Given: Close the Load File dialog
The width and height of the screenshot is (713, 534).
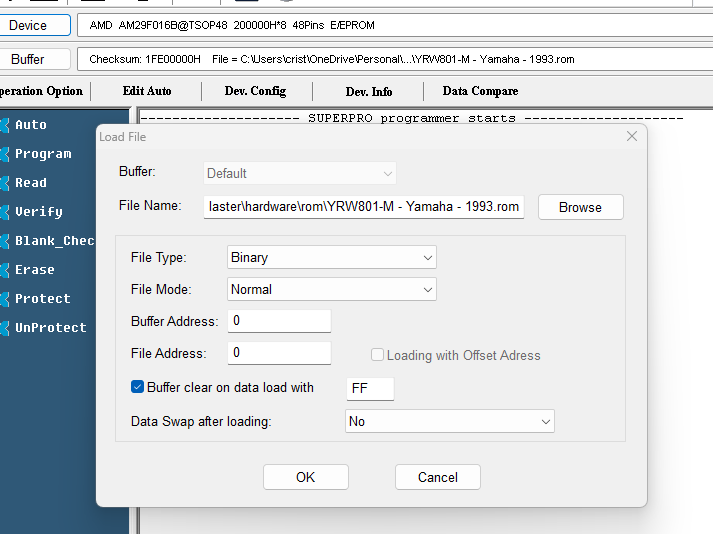Looking at the screenshot, I should point(631,136).
